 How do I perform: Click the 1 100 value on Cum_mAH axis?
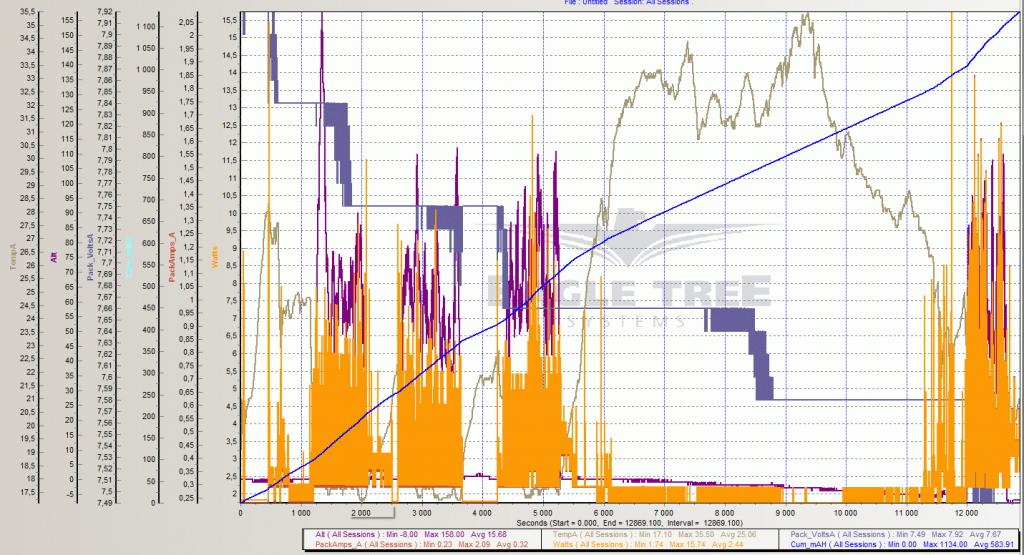coord(145,26)
